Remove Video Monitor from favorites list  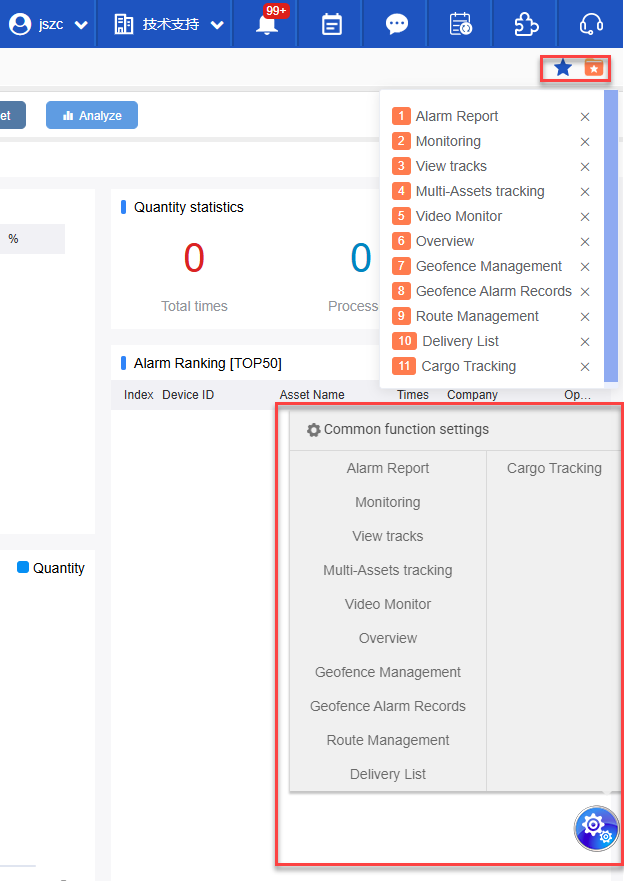[585, 217]
